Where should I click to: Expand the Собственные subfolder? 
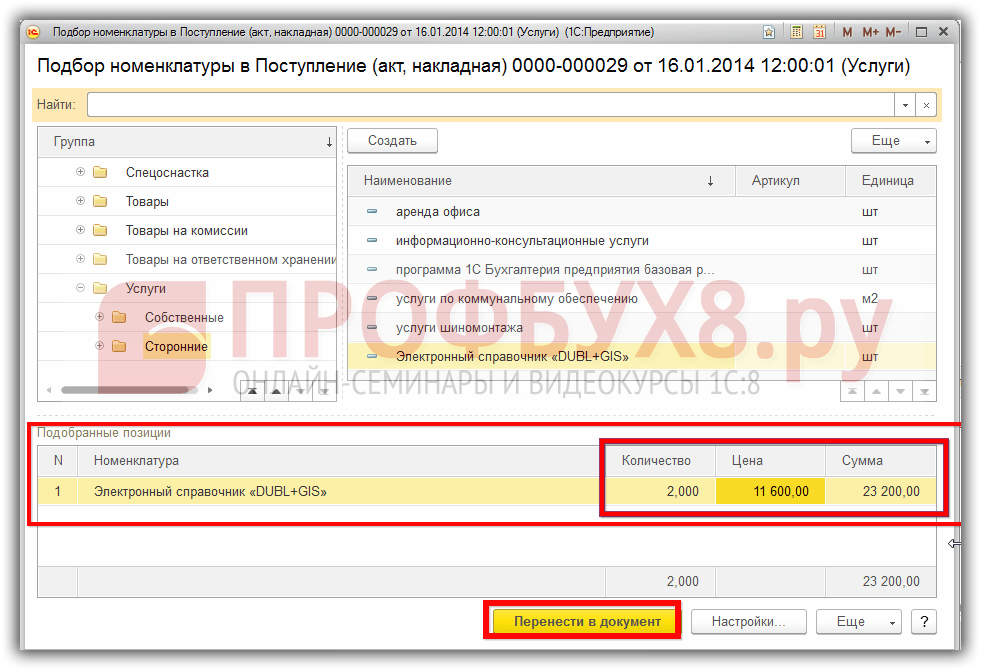tap(100, 317)
